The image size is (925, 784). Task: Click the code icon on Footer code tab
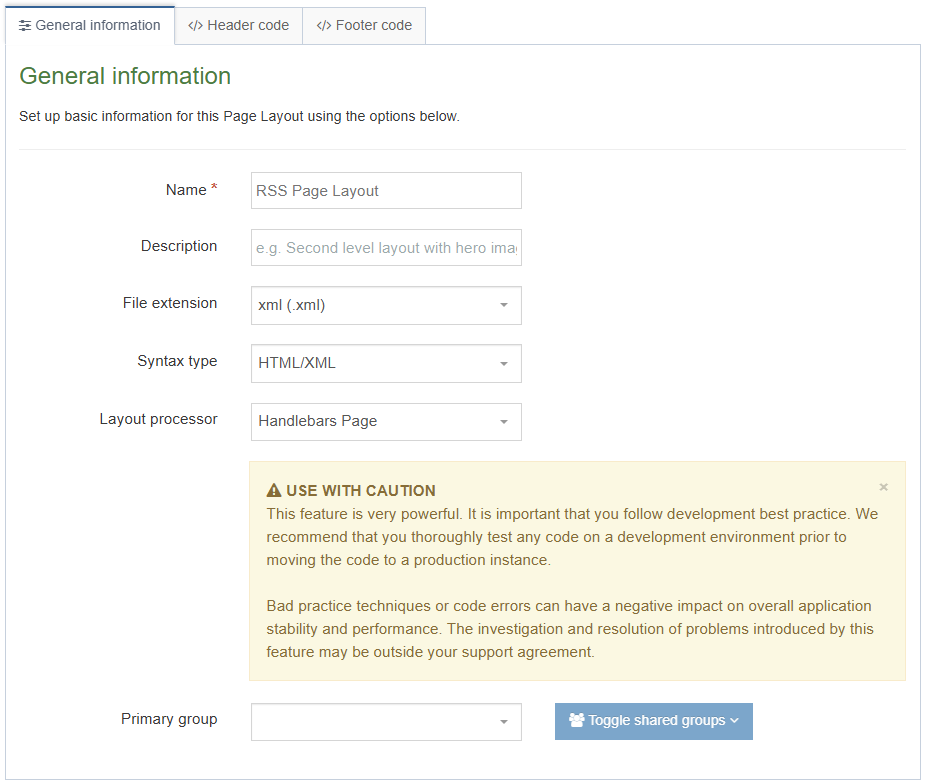coord(322,25)
